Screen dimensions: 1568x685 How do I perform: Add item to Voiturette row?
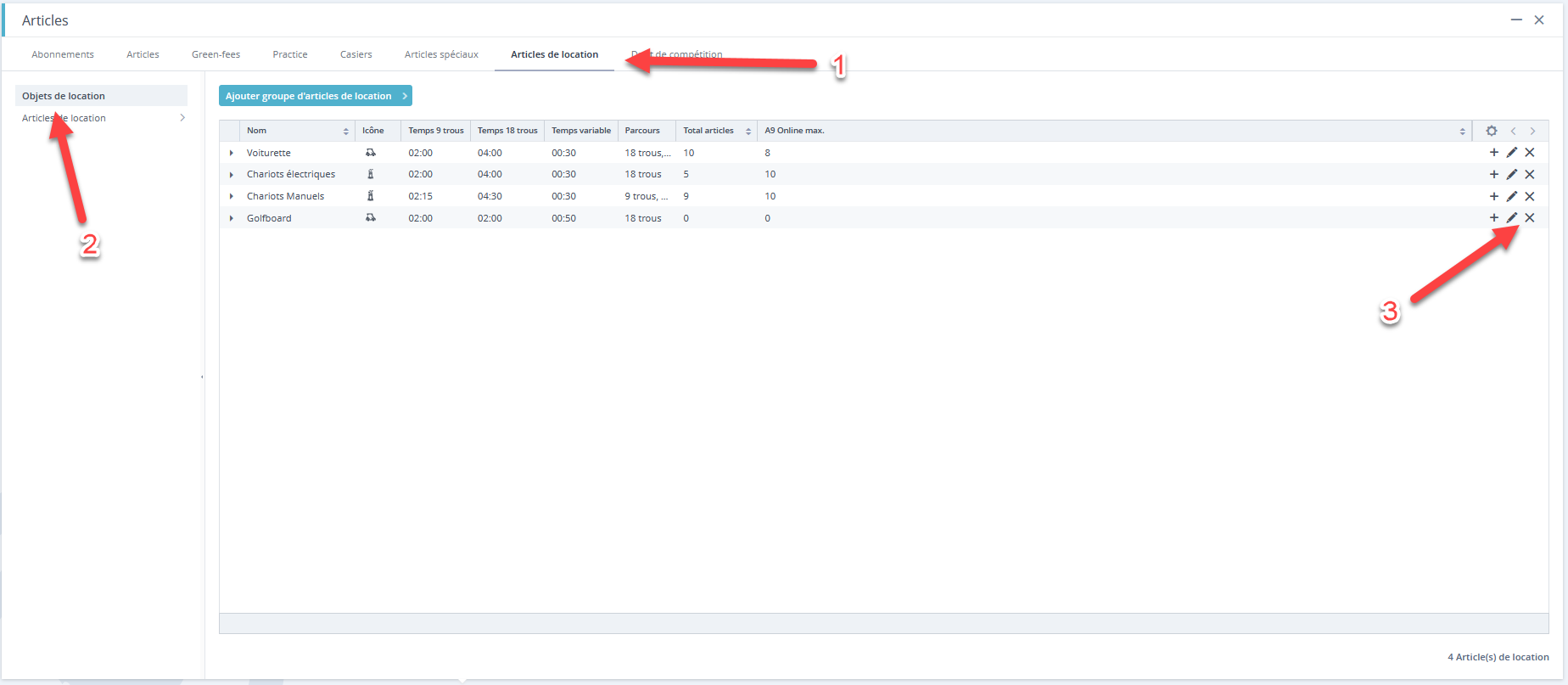click(1494, 153)
